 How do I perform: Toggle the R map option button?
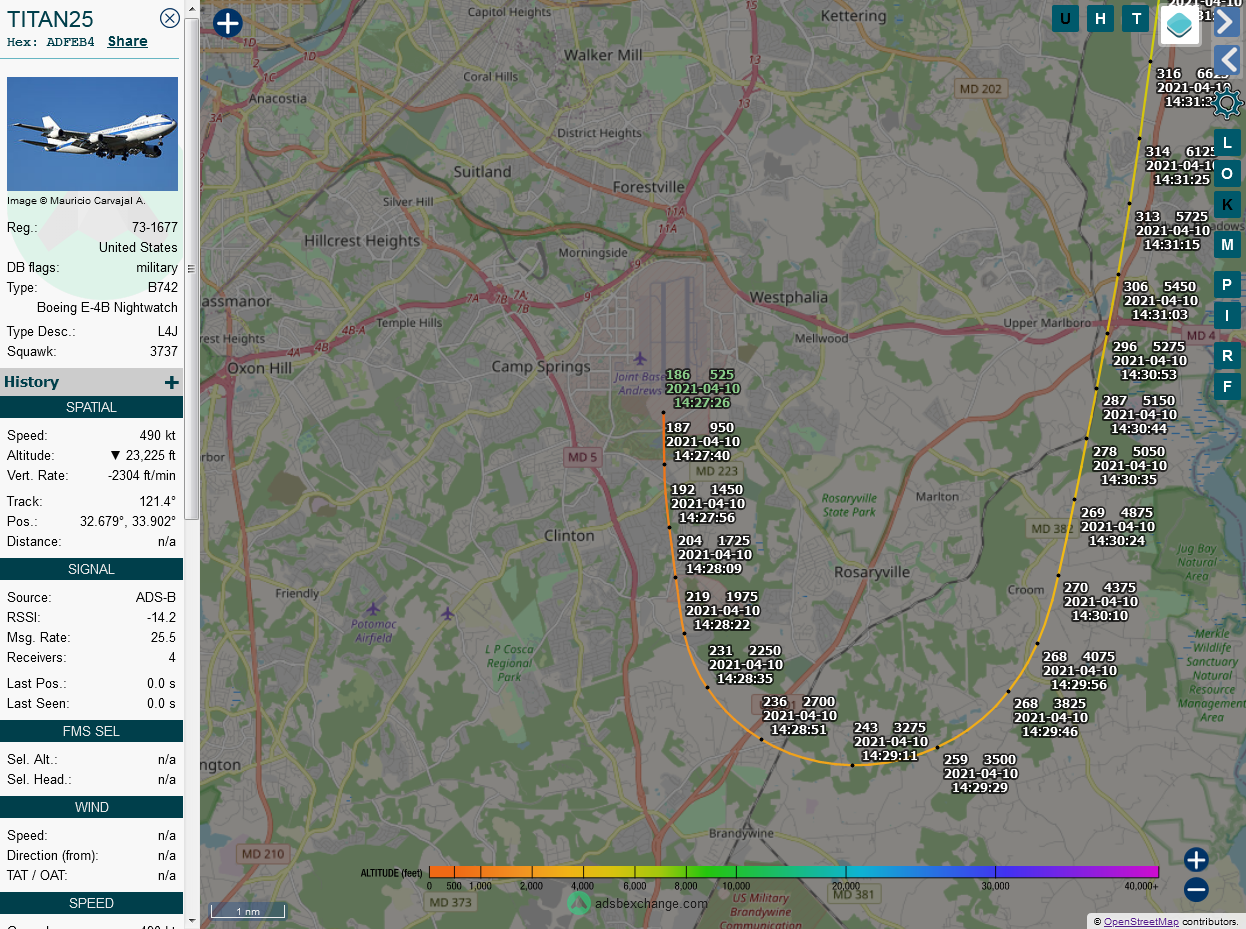1227,356
